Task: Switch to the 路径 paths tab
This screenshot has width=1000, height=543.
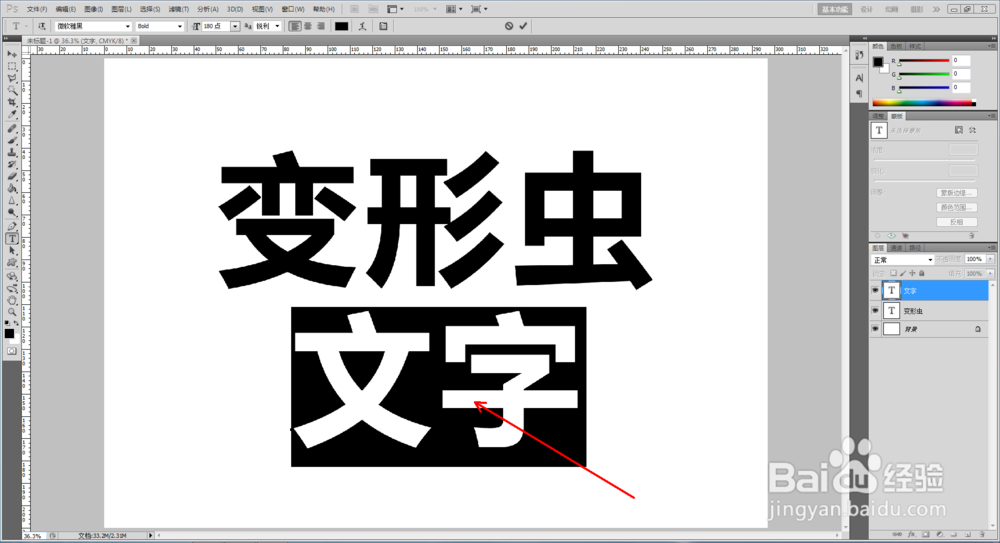Action: (x=915, y=248)
